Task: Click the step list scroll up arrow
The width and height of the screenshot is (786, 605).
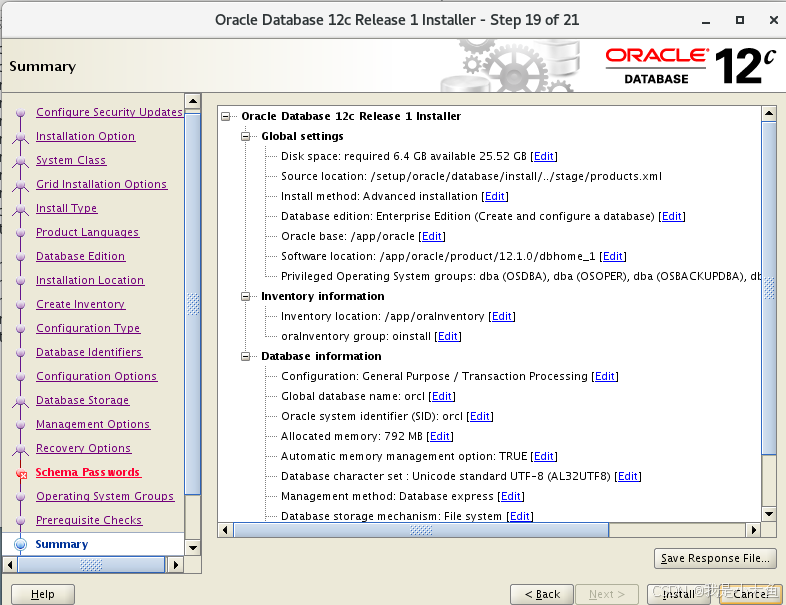Action: [192, 101]
